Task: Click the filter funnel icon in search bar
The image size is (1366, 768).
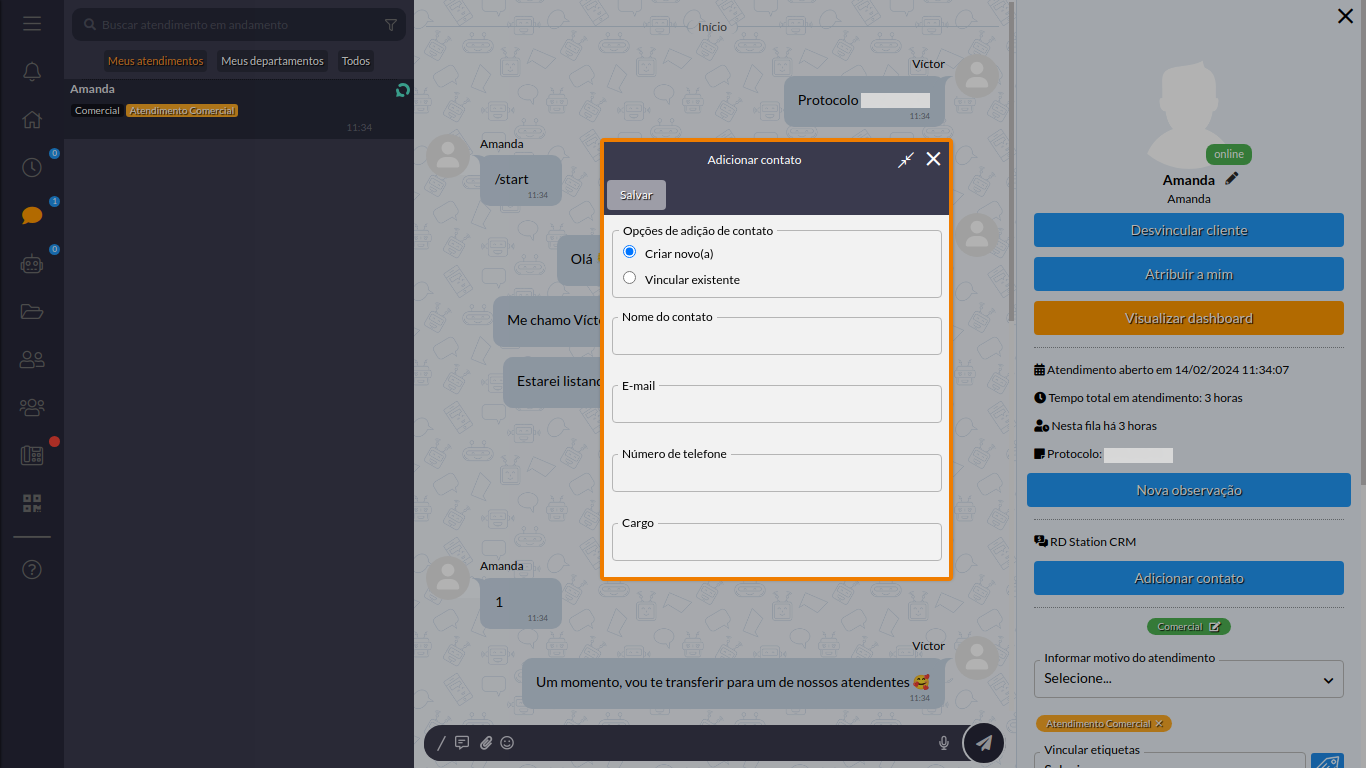Action: (391, 25)
